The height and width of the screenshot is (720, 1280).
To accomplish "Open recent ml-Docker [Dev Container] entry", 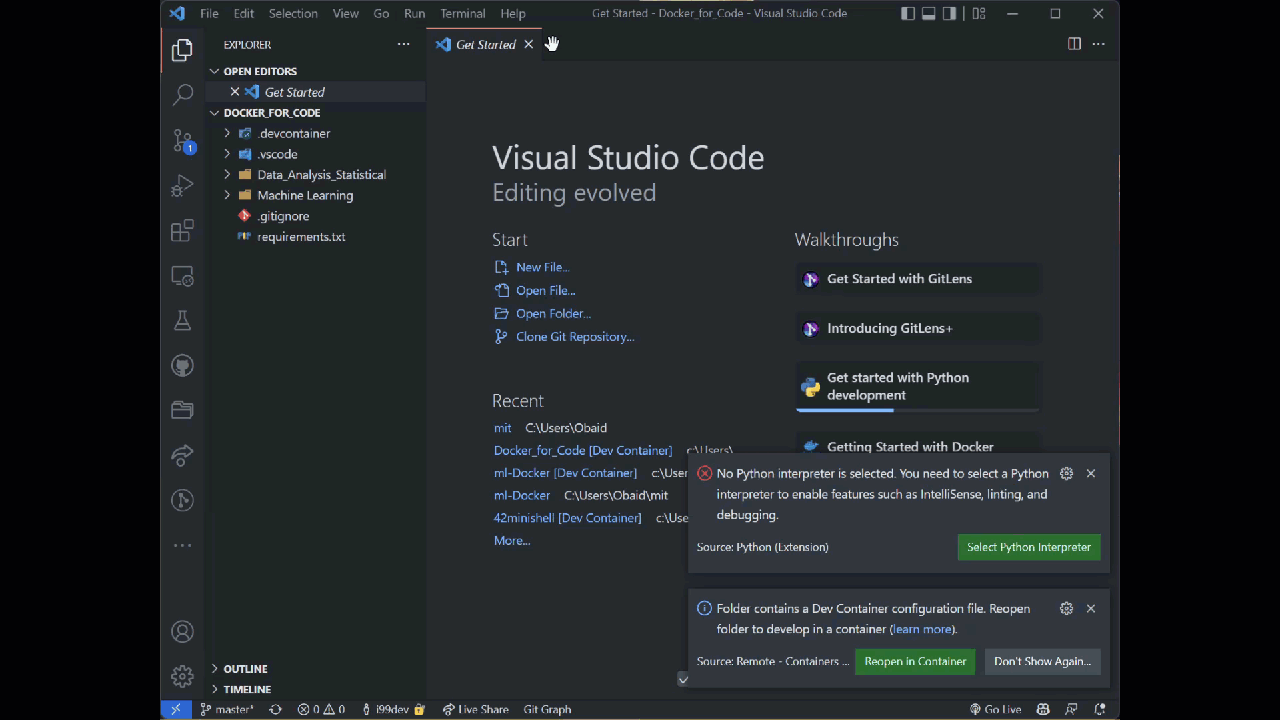I will pos(565,473).
